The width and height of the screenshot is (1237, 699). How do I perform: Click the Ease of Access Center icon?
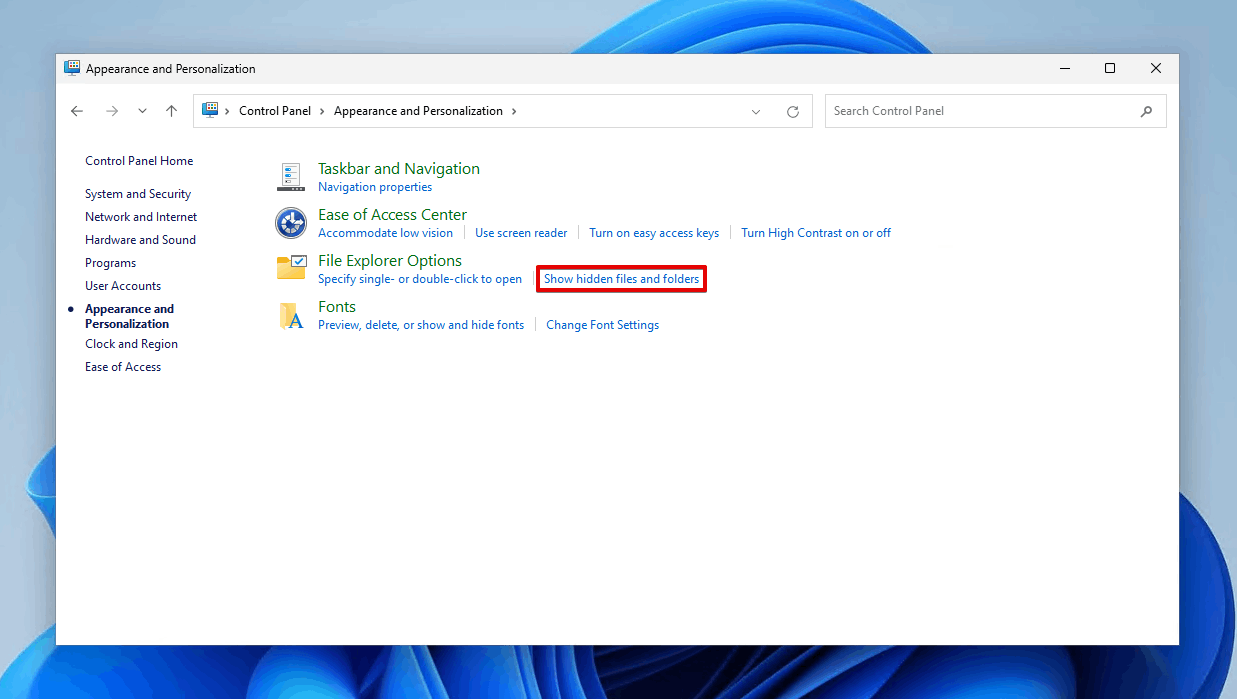pyautogui.click(x=290, y=223)
